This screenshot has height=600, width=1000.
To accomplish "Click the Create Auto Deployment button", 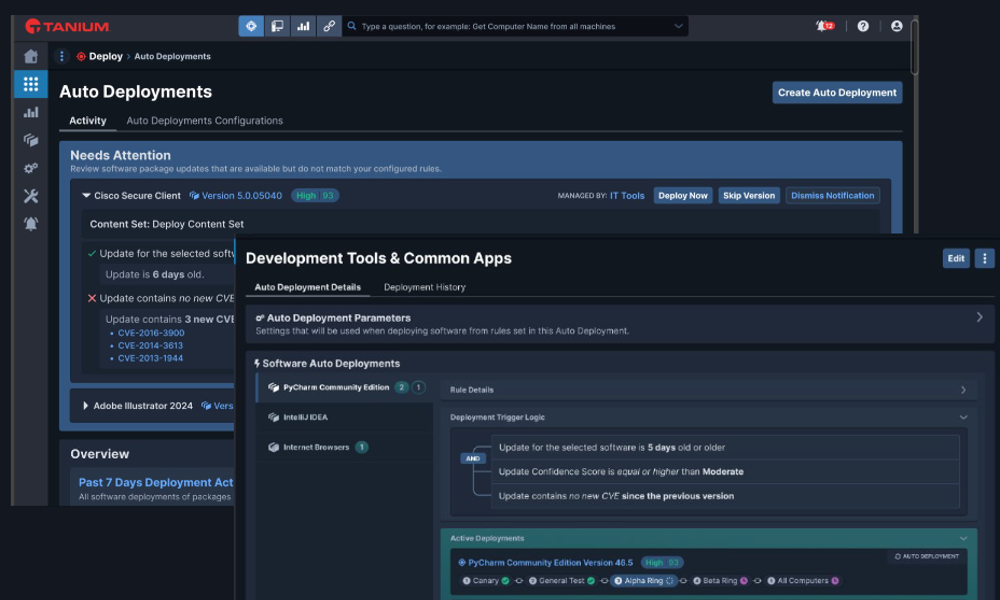I will pos(837,92).
